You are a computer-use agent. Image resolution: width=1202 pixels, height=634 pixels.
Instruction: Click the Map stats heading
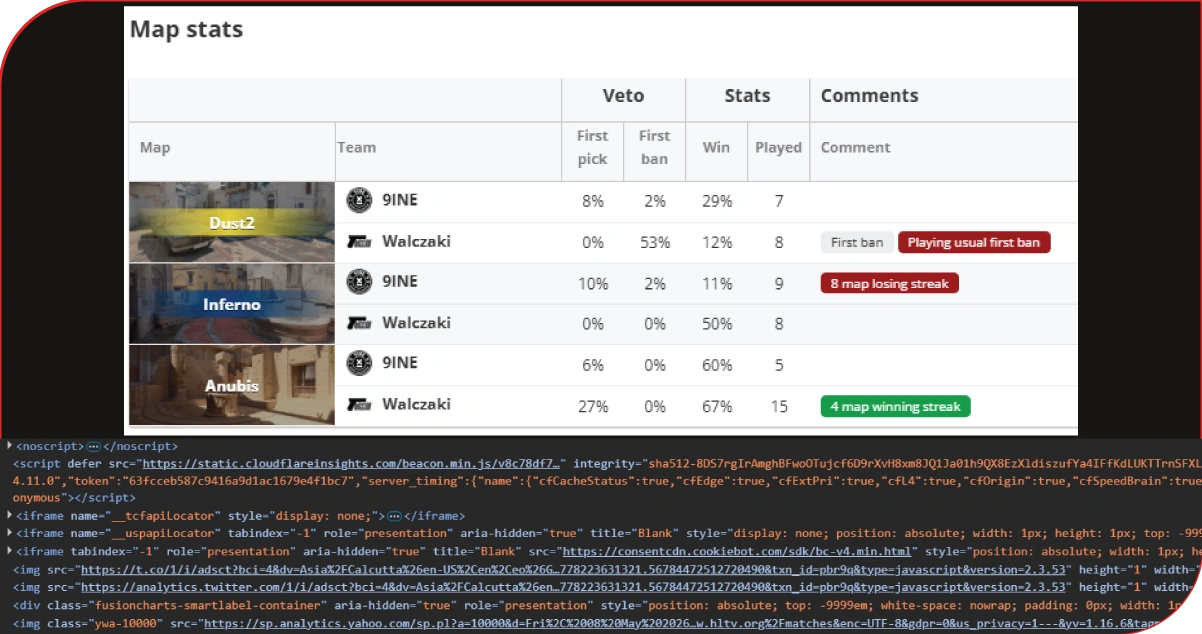(186, 29)
